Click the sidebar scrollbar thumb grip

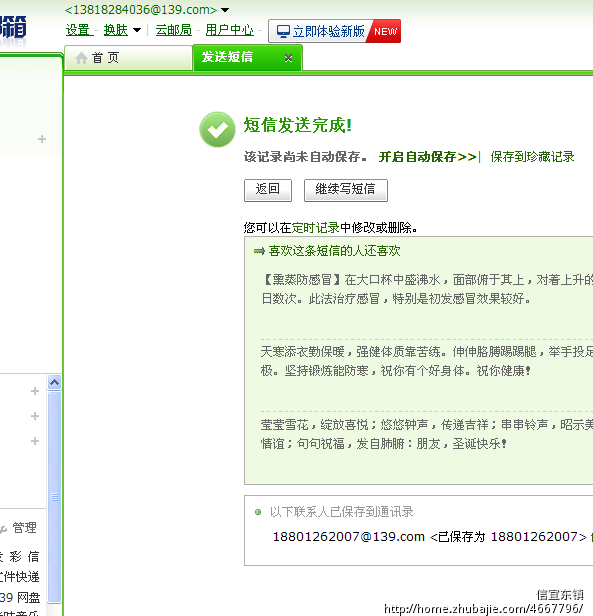[x=55, y=497]
